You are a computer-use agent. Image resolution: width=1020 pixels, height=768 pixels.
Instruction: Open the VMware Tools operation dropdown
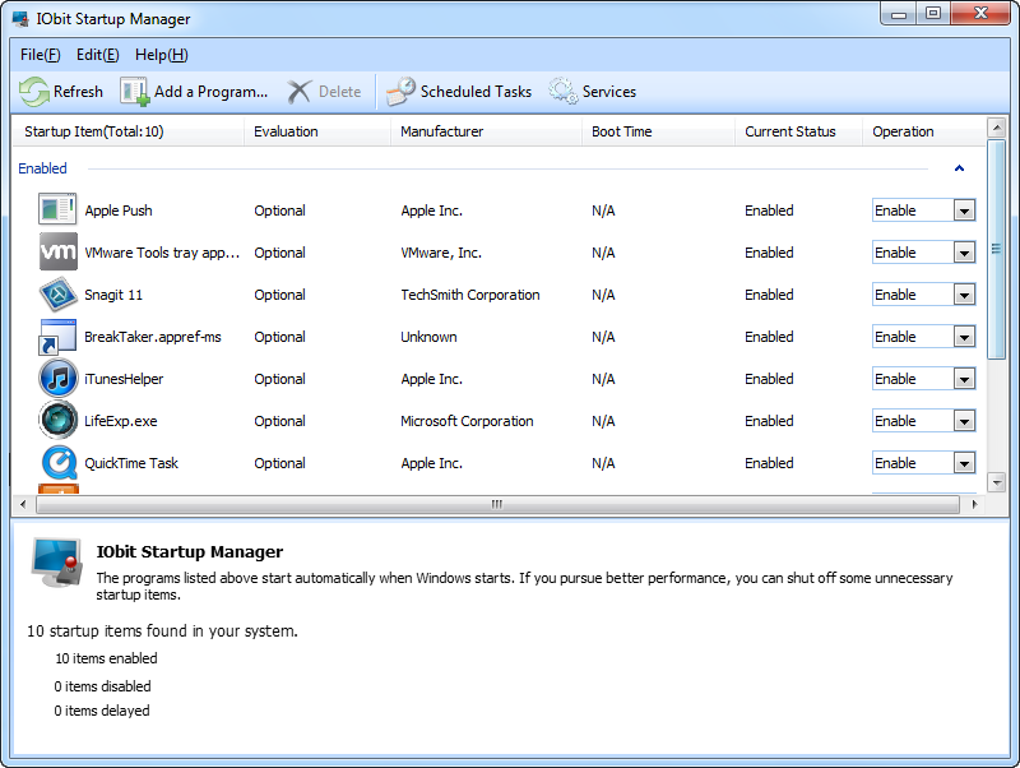pyautogui.click(x=964, y=253)
